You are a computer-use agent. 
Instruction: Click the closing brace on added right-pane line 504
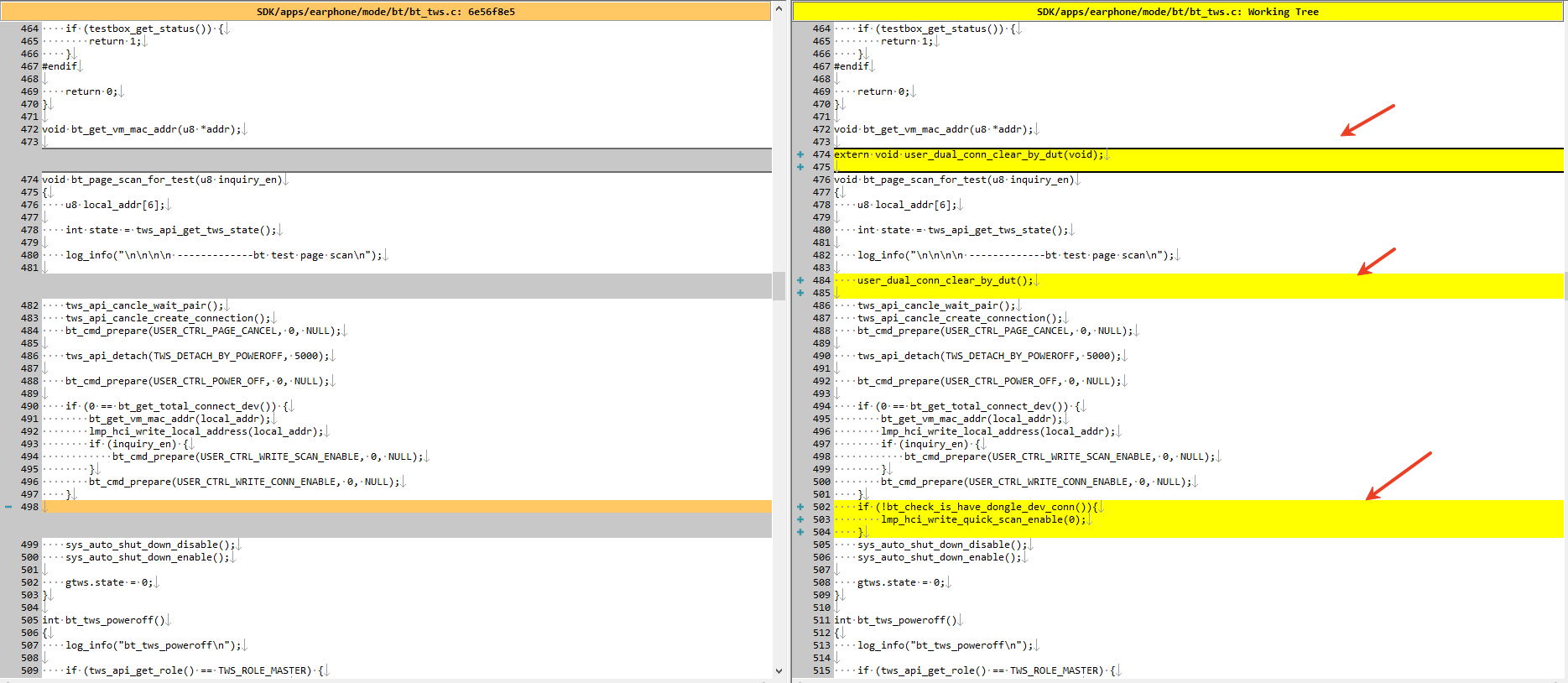tap(860, 532)
